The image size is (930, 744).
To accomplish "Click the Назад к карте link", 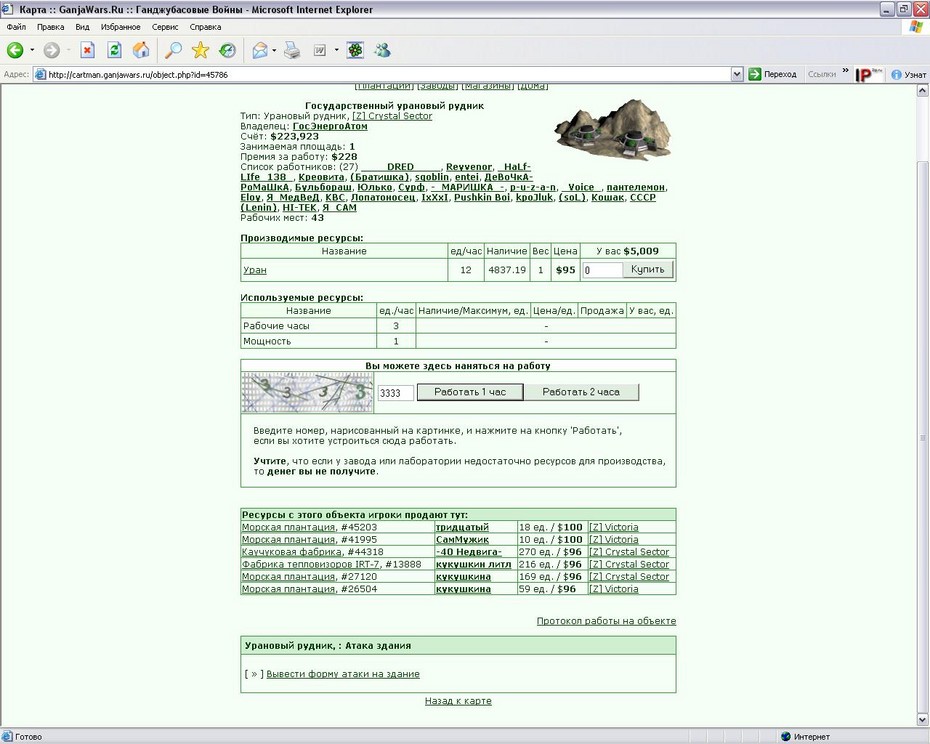I will click(458, 701).
